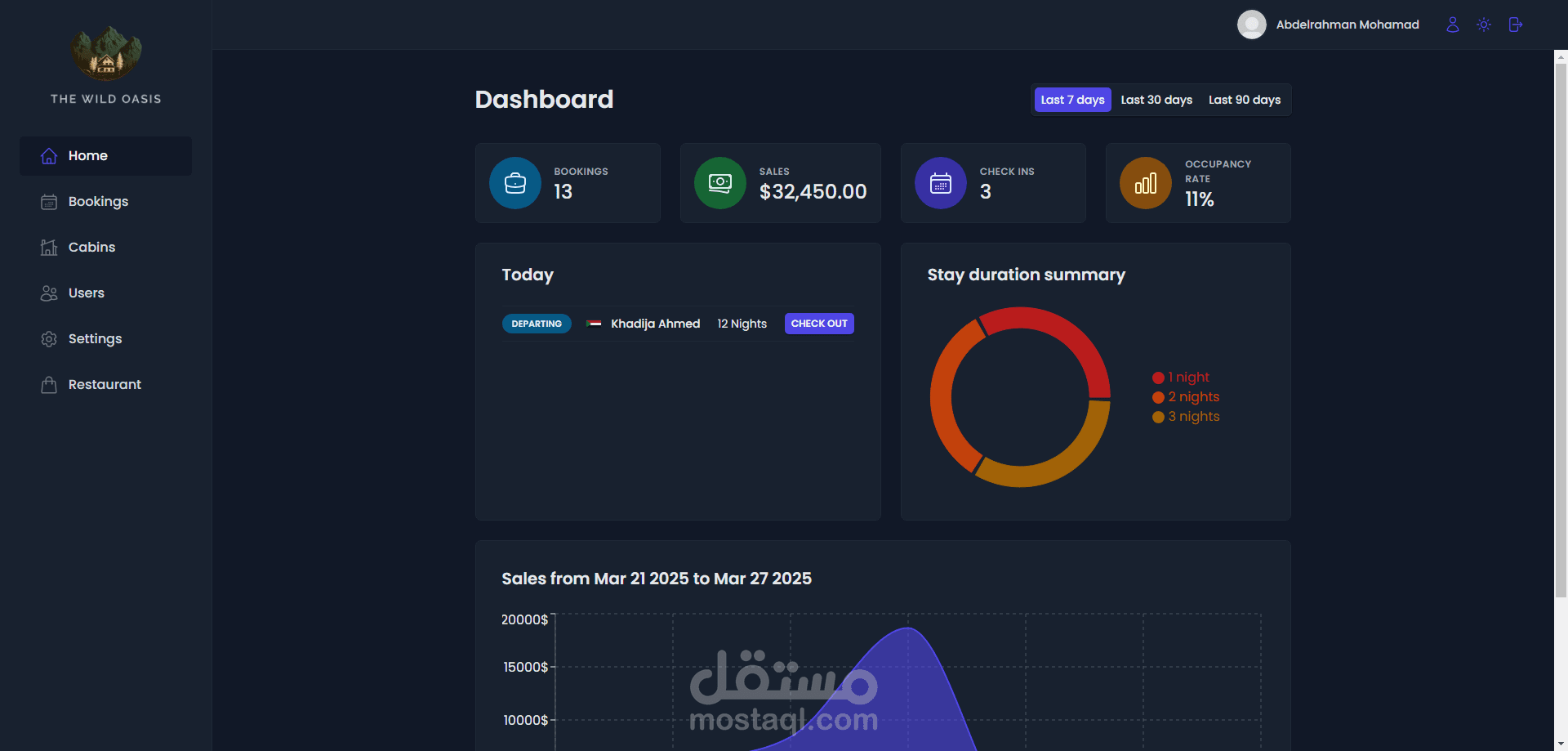Click the occupancy rate value 11%
The width and height of the screenshot is (1568, 751).
(1199, 199)
